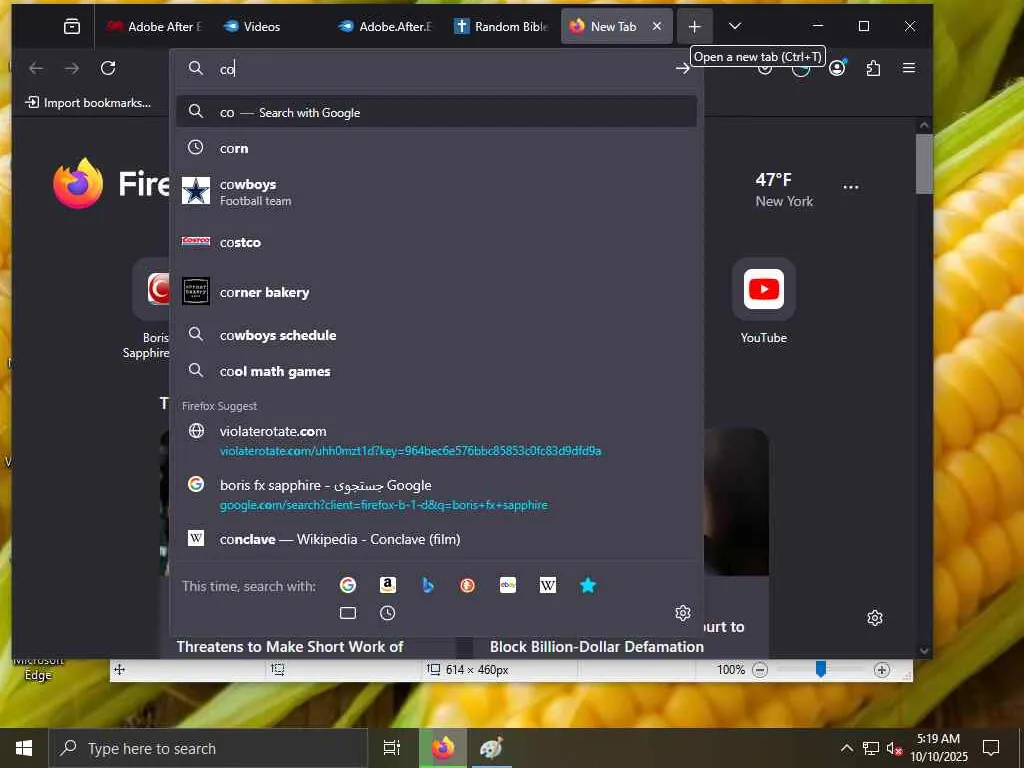
Task: Open the violaterotate.com suggestion
Action: click(x=436, y=441)
